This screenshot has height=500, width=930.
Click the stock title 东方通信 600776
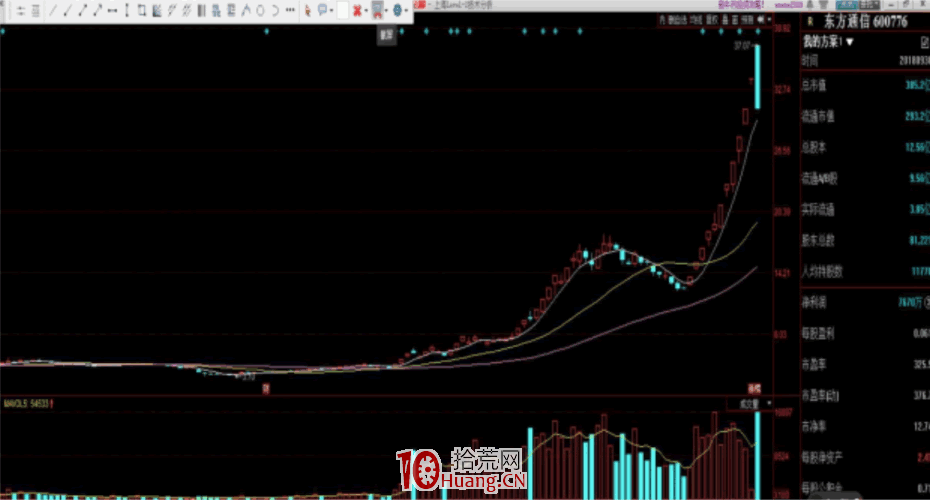(866, 22)
